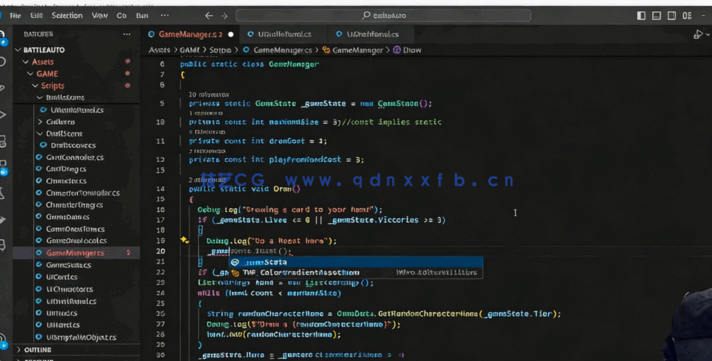Open the dropdown arrow beside the Run icon
The width and height of the screenshot is (712, 361).
708,35
